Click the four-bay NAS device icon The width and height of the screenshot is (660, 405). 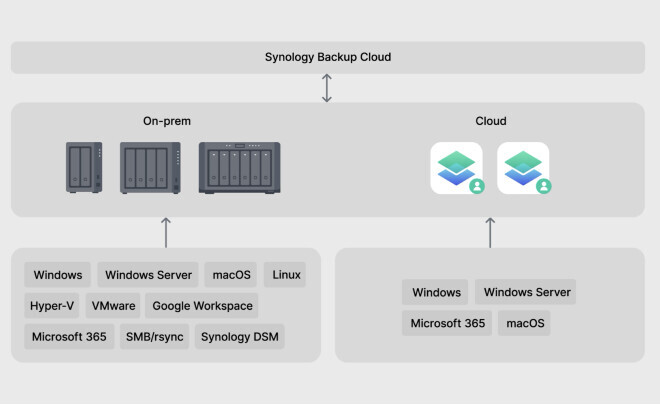tap(150, 168)
